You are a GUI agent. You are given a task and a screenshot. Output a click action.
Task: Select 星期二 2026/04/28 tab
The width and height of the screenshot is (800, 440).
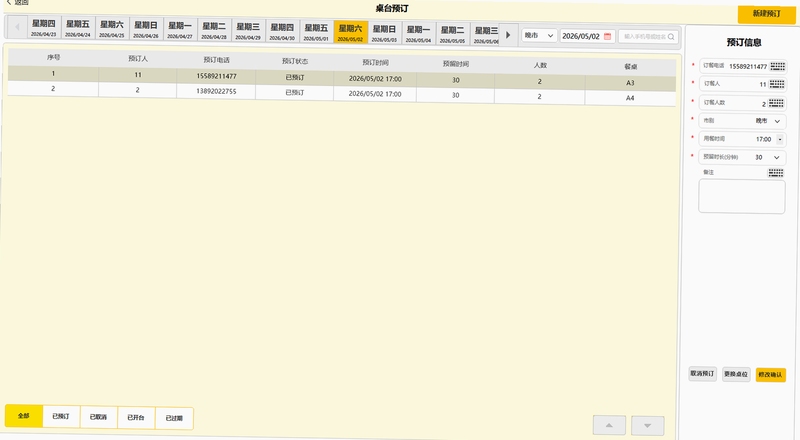tap(214, 30)
